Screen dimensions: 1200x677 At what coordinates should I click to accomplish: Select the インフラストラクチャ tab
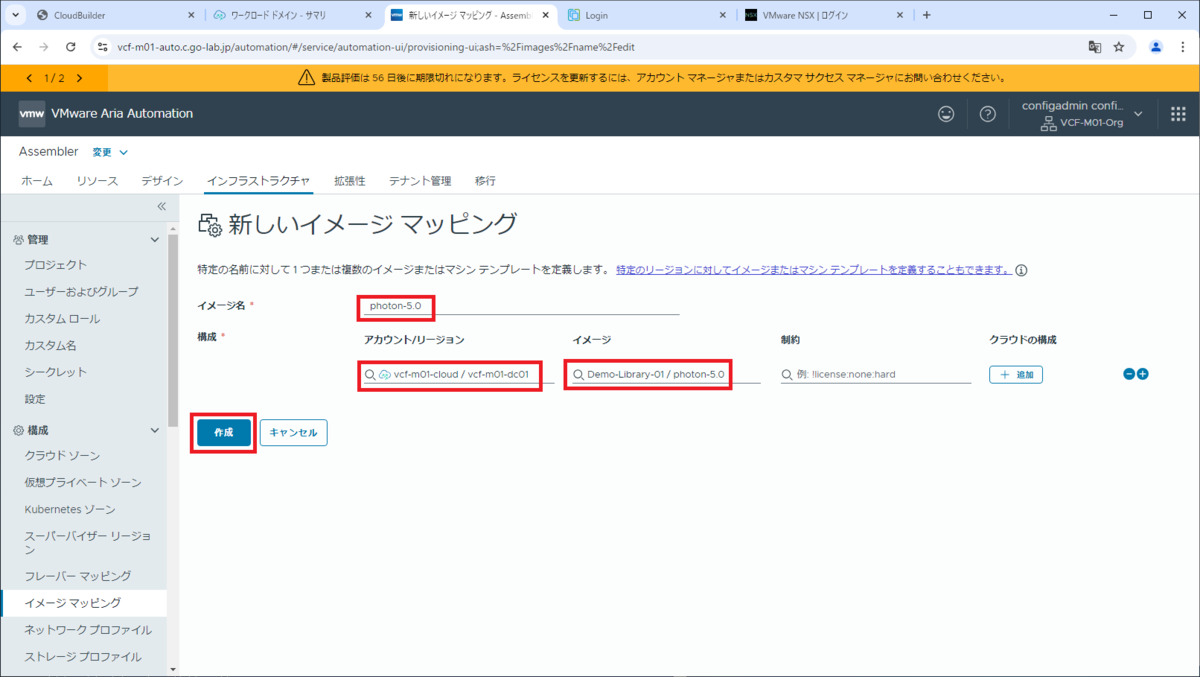pos(258,181)
